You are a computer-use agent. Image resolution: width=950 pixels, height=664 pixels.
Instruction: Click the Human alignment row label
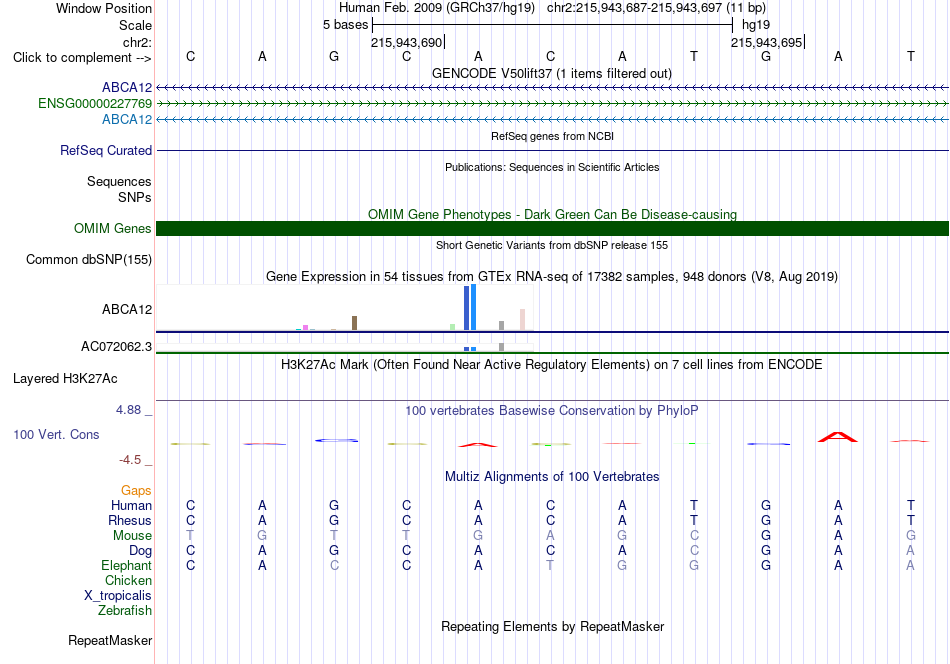pyautogui.click(x=131, y=506)
